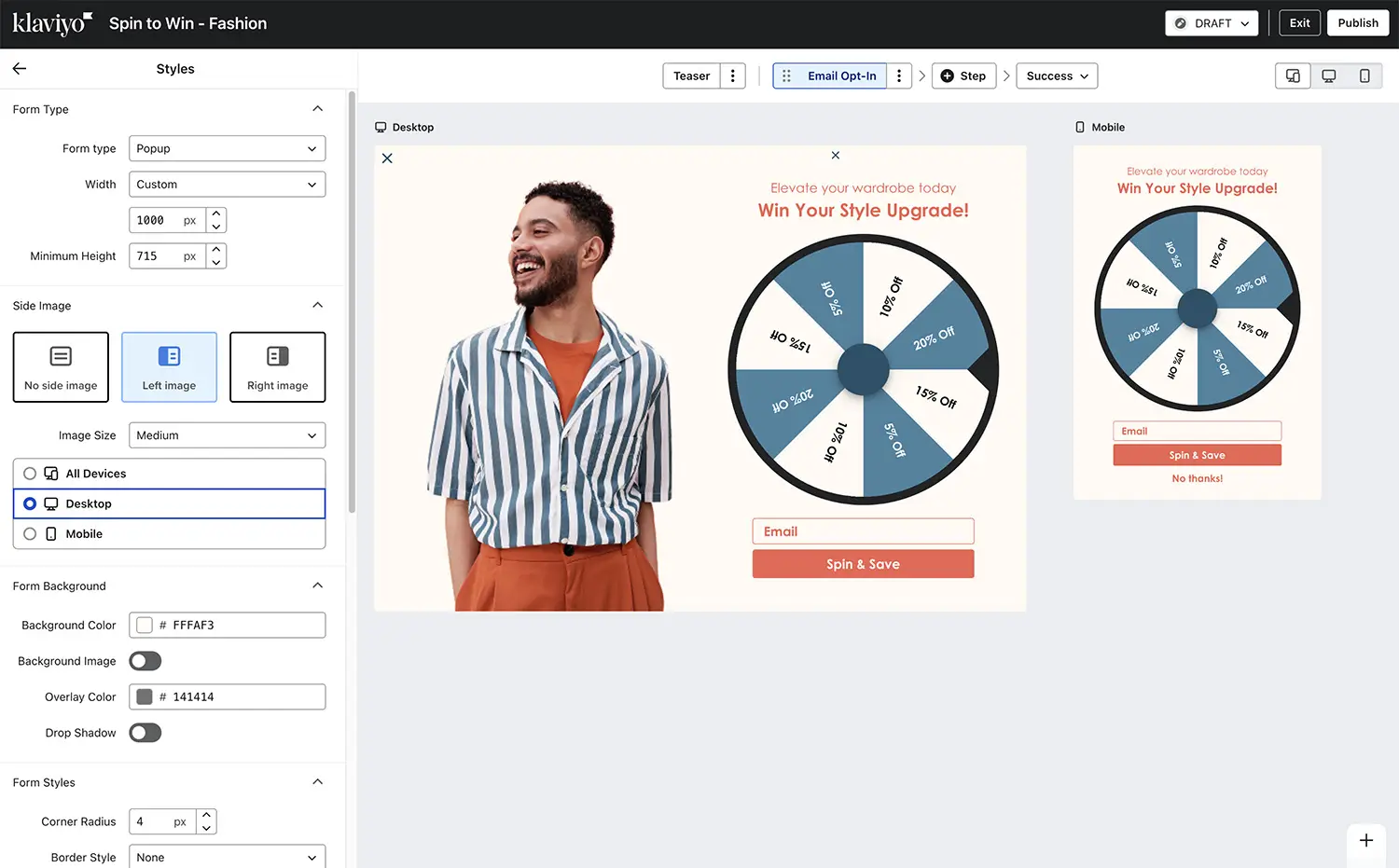Image resolution: width=1399 pixels, height=868 pixels.
Task: Click the Overlay Color swatch
Action: click(x=145, y=696)
